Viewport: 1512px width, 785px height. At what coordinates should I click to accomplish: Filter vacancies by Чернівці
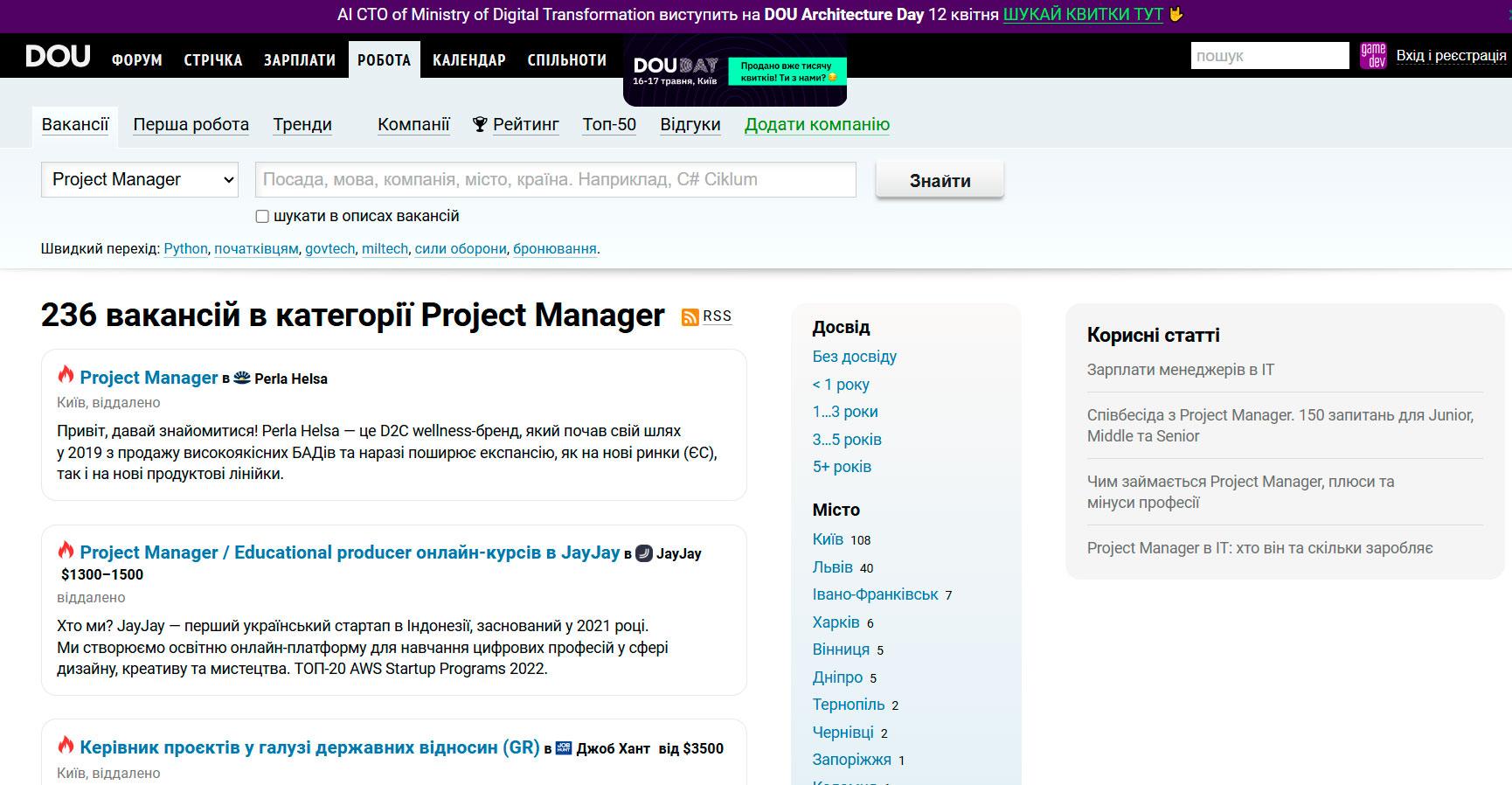tap(843, 733)
